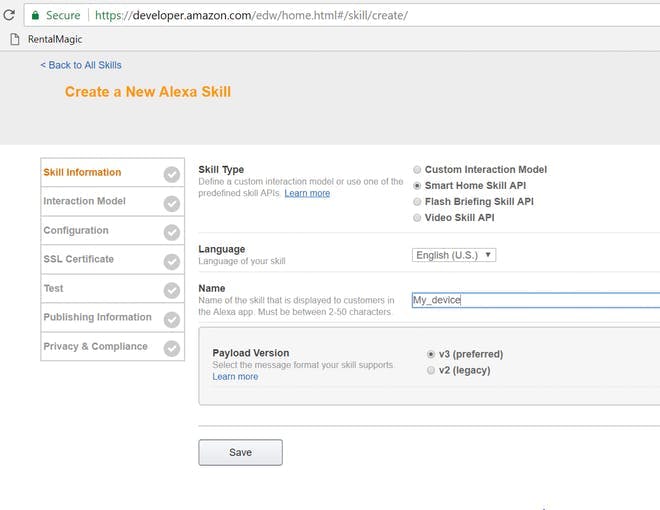This screenshot has width=660, height=510.
Task: Click the checkmark icon beside Privacy & Compliance
Action: (172, 348)
